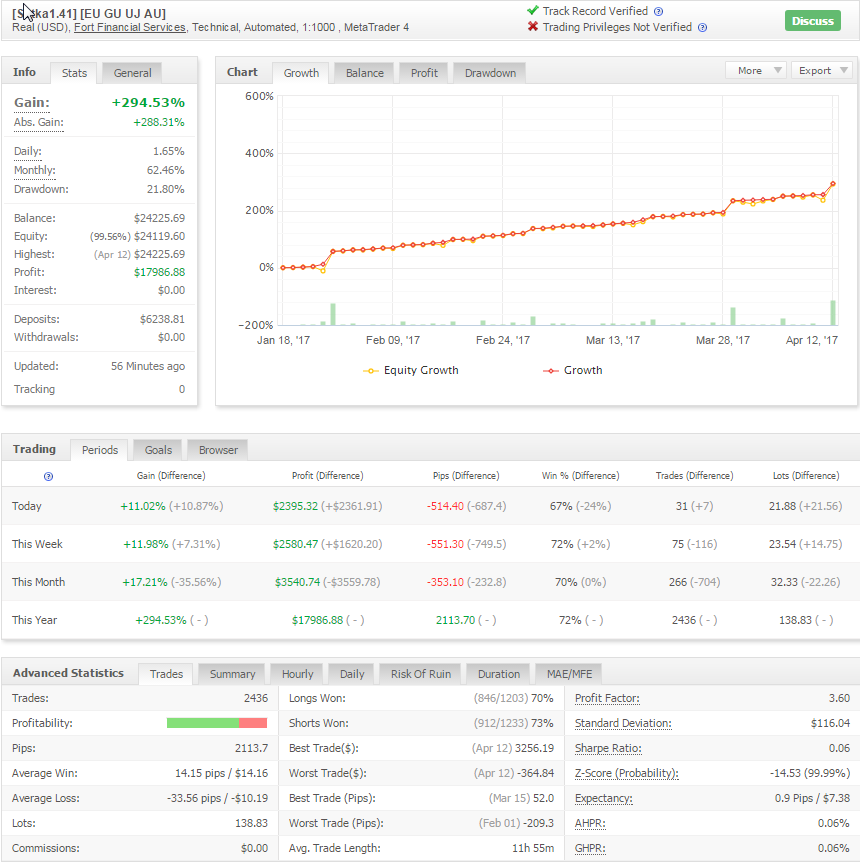
Task: Click the Longs Won value 70%
Action: click(x=542, y=698)
